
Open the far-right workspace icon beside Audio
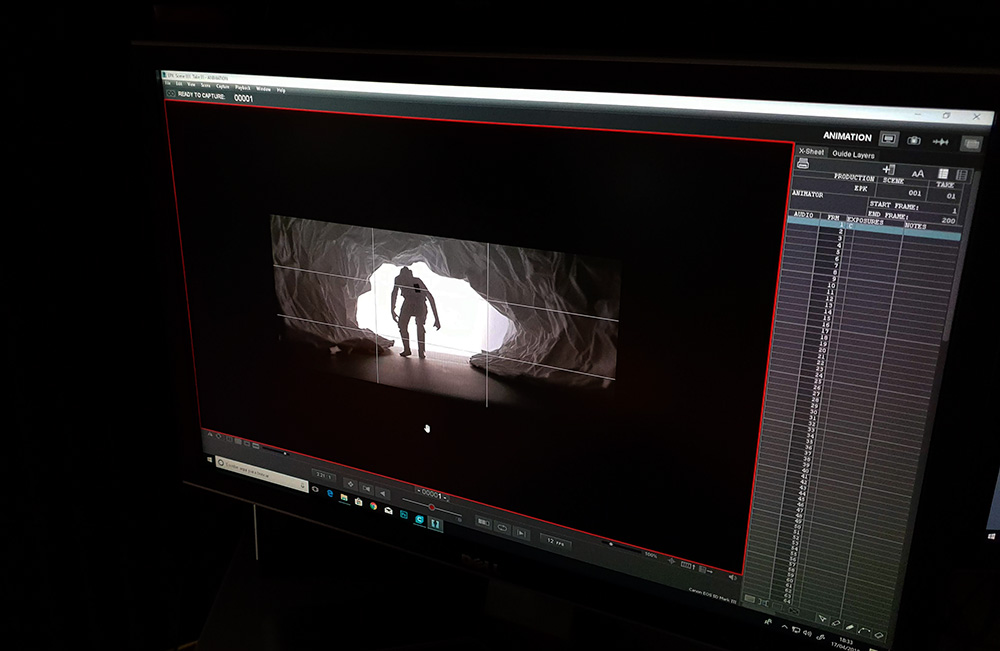pyautogui.click(x=971, y=145)
